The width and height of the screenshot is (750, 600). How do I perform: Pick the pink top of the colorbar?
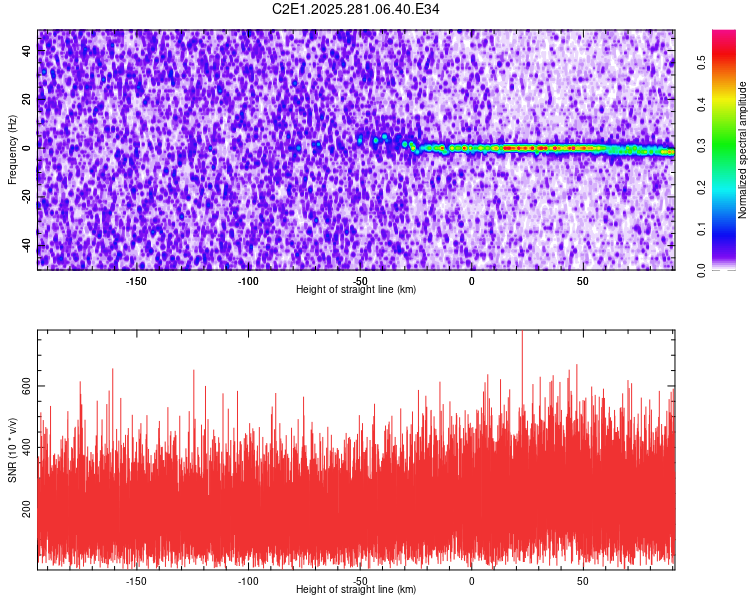point(724,40)
